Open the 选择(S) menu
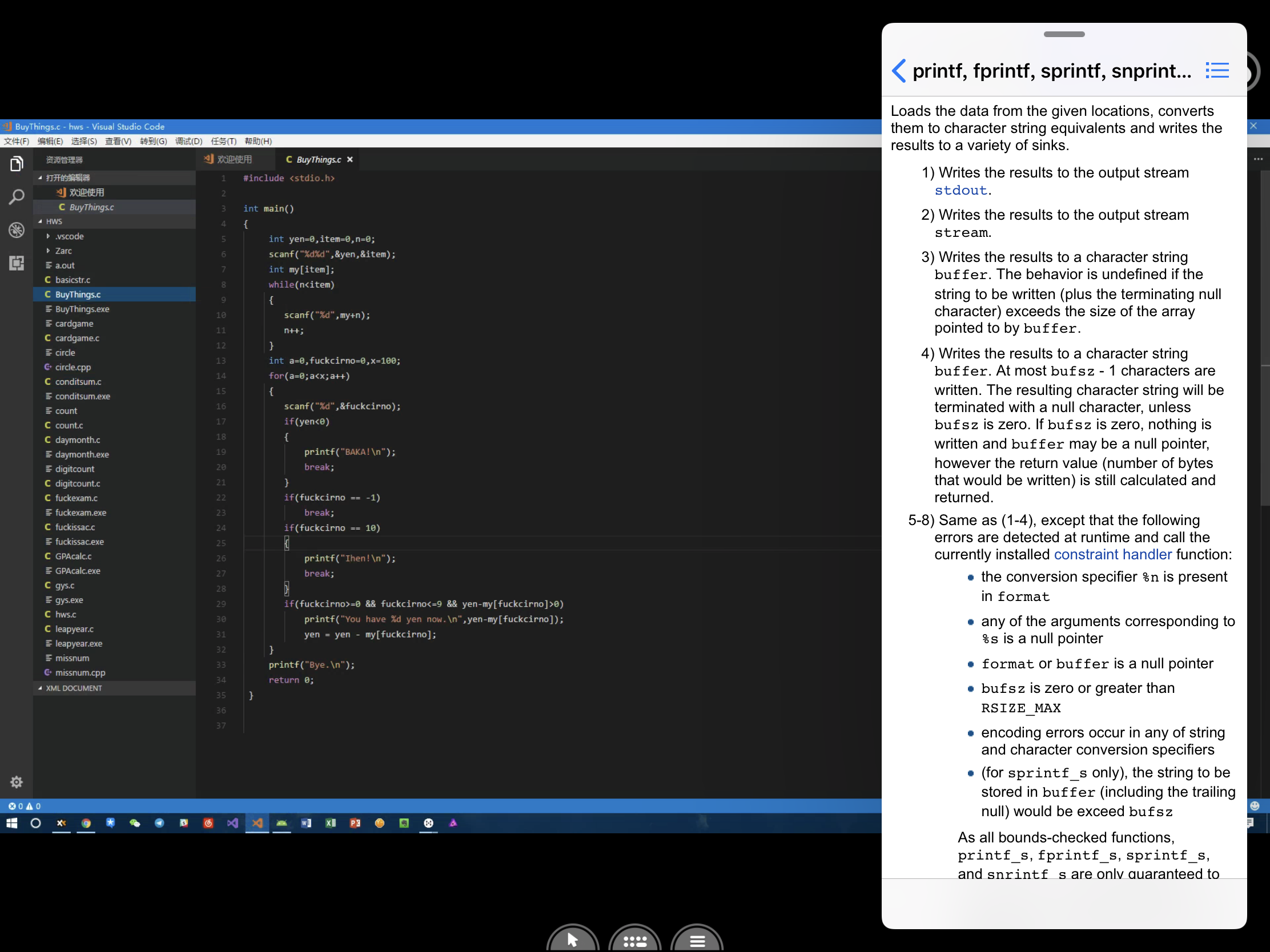The image size is (1270, 952). (x=84, y=141)
